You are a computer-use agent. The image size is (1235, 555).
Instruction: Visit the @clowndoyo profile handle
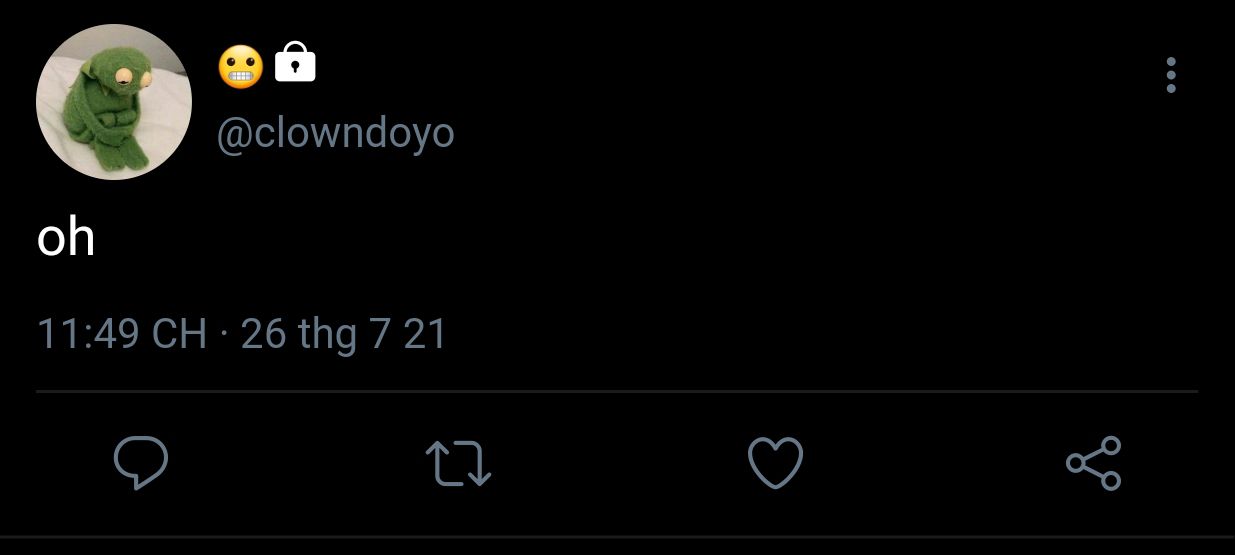point(336,133)
